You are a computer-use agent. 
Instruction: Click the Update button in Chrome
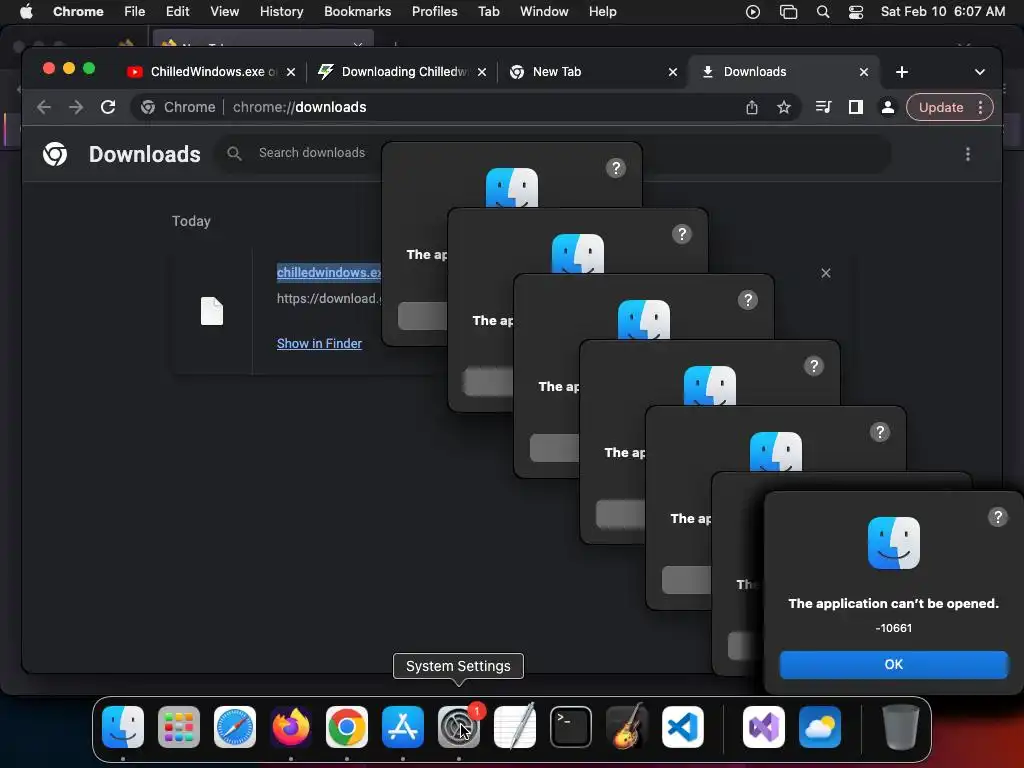940,108
